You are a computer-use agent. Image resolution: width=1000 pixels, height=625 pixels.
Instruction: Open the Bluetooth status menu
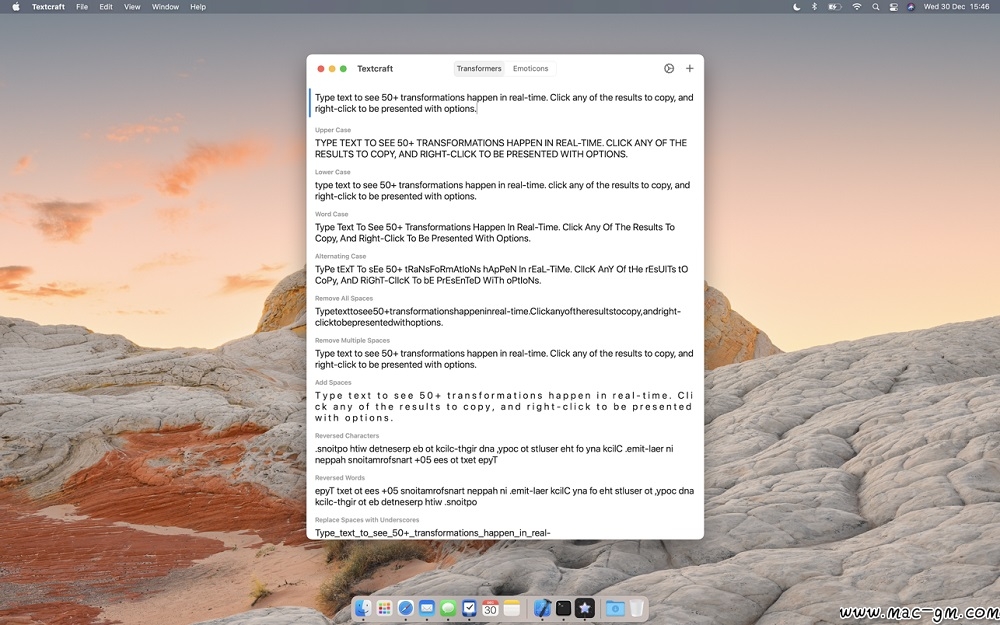tap(814, 6)
